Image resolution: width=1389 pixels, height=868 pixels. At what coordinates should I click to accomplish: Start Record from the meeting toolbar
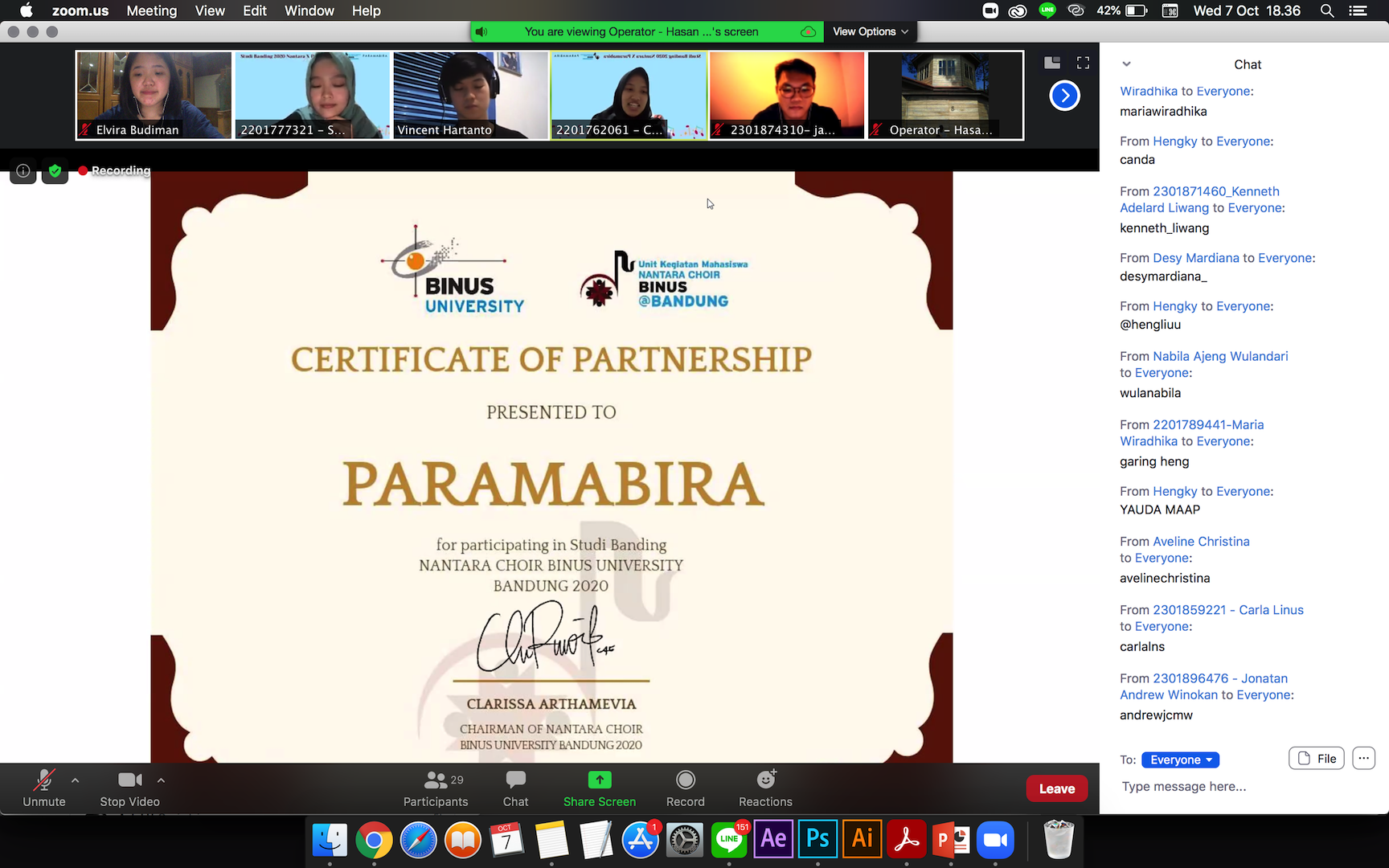685,788
